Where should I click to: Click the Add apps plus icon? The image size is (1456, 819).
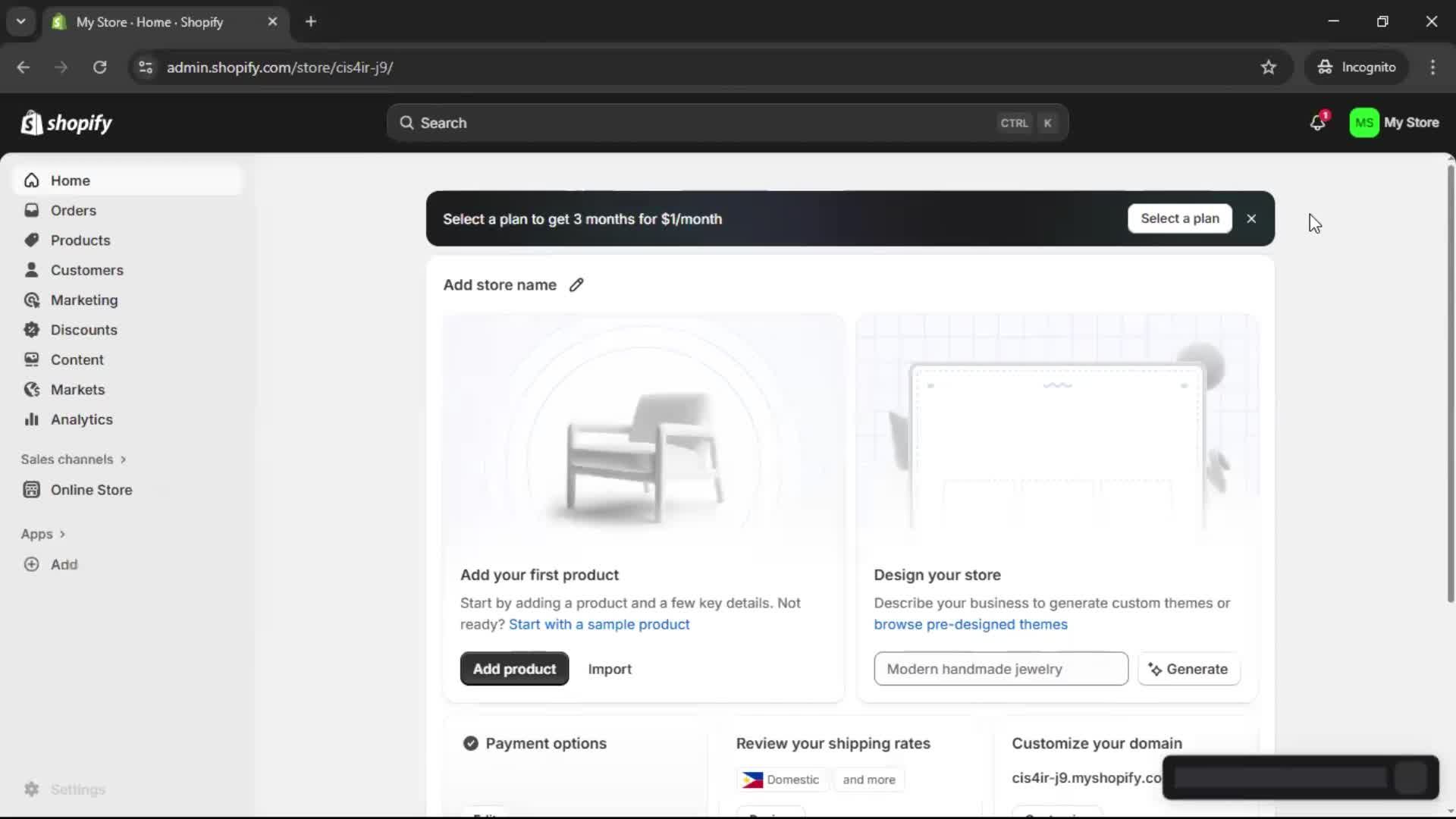tap(31, 564)
